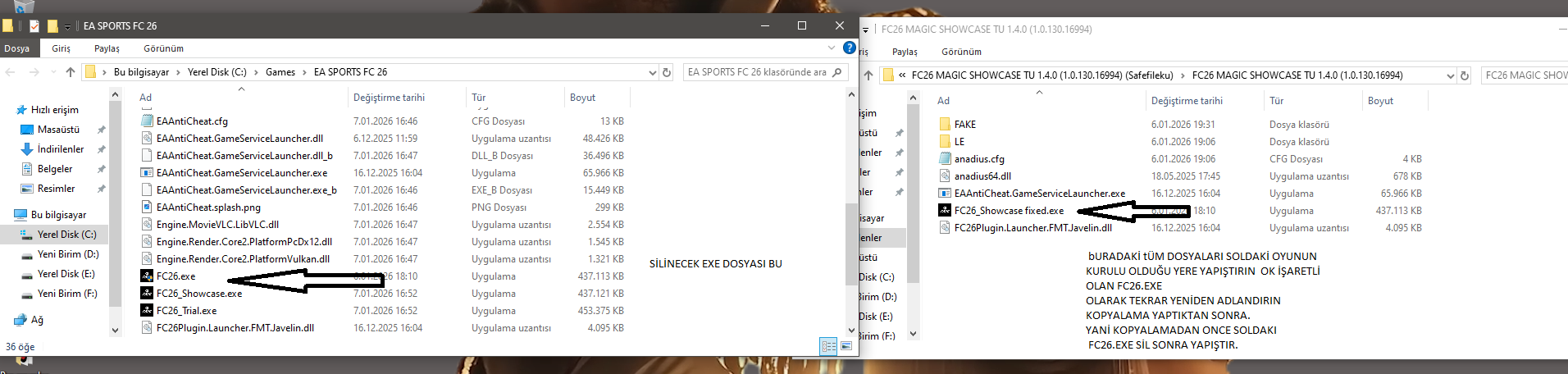Image resolution: width=1568 pixels, height=374 pixels.
Task: Select the FC26.exe application icon
Action: tap(147, 276)
